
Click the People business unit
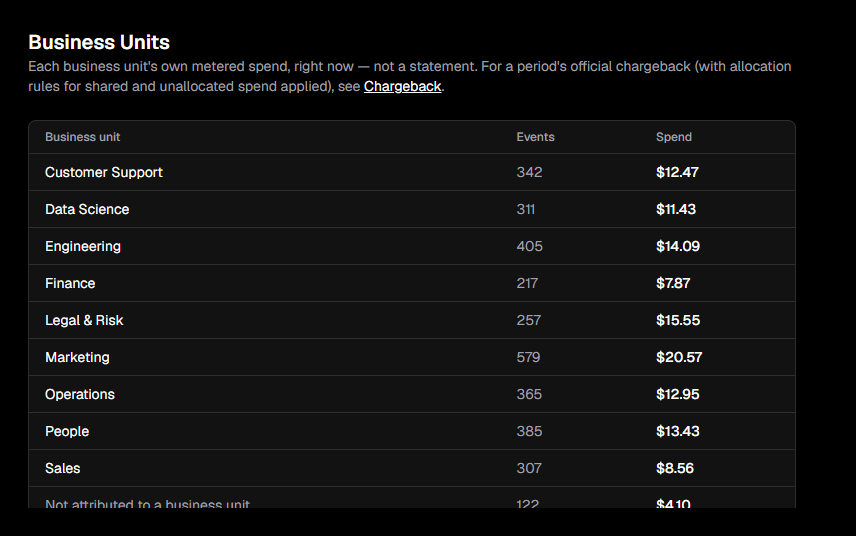tap(67, 431)
